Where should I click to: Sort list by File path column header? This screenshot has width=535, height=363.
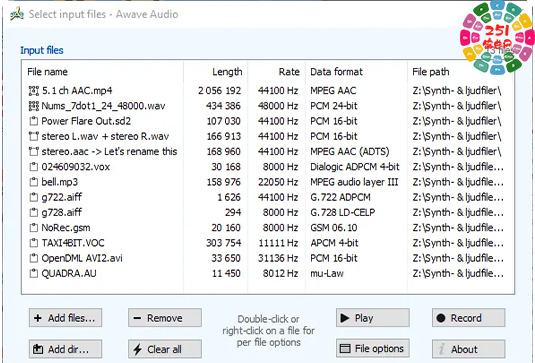pyautogui.click(x=431, y=72)
